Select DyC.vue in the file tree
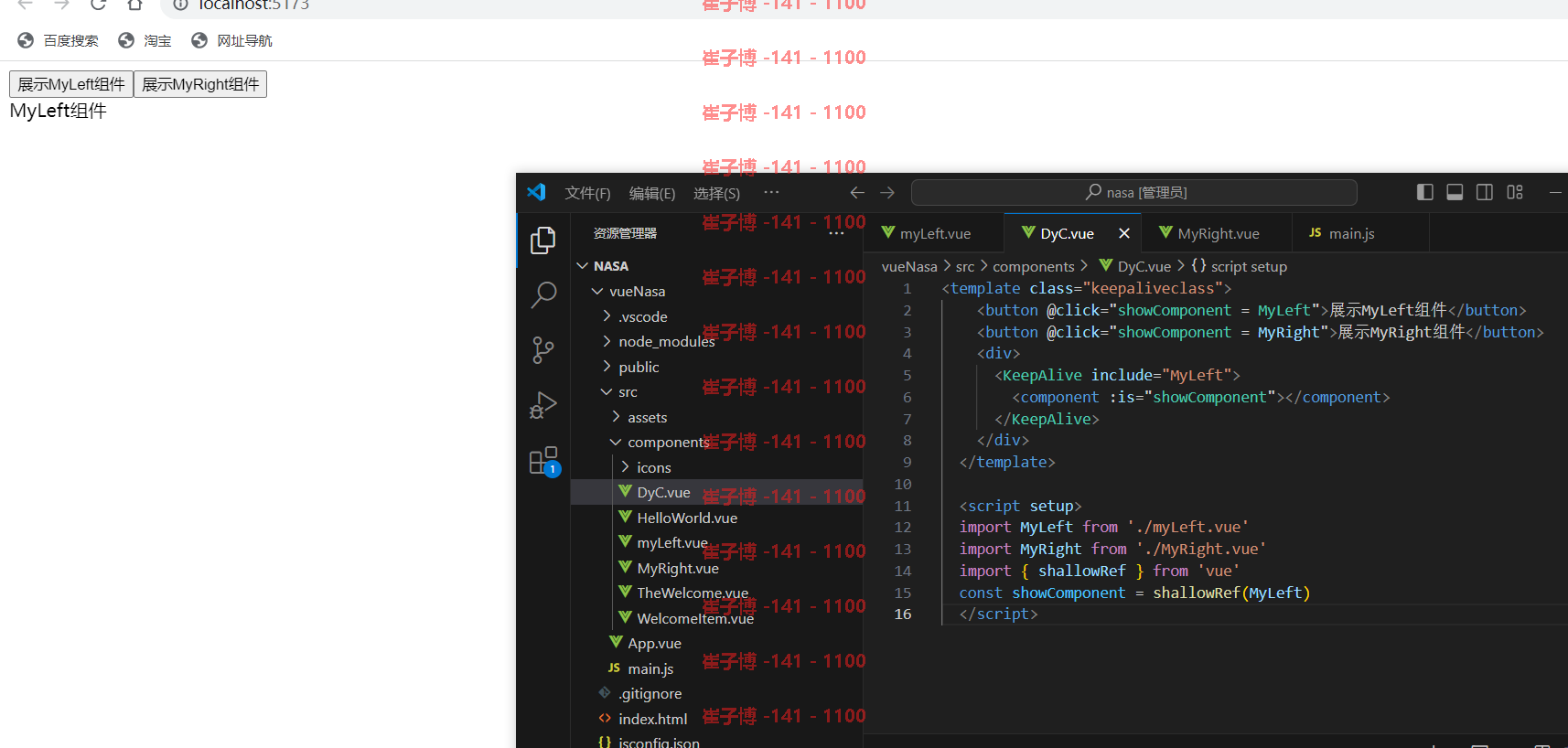Viewport: 1568px width, 748px height. tap(716, 492)
